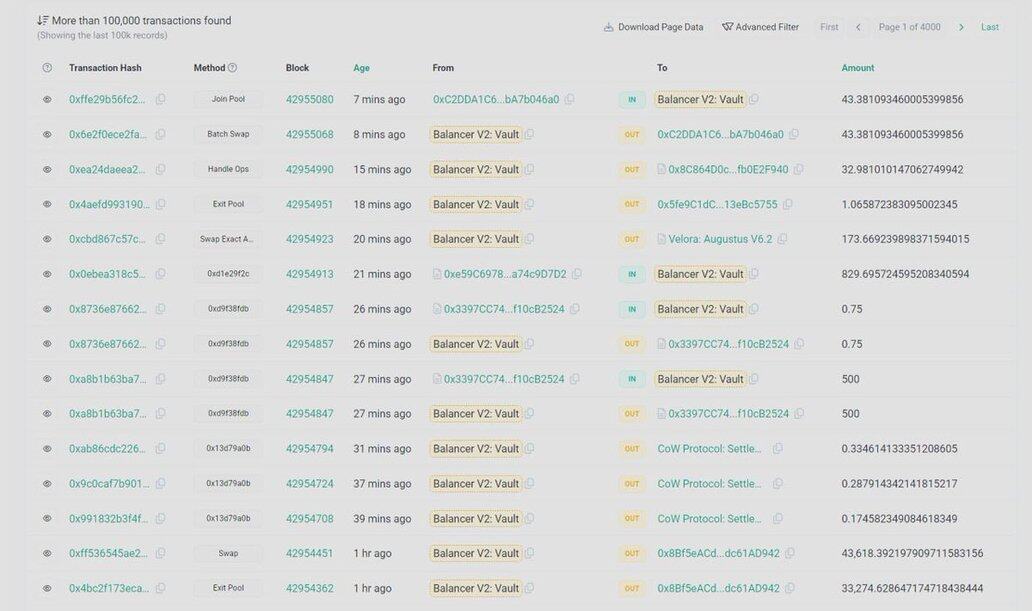Copy the To address 0x5fe9C1dC...13eBc5755
The image size is (1032, 611).
(x=787, y=204)
